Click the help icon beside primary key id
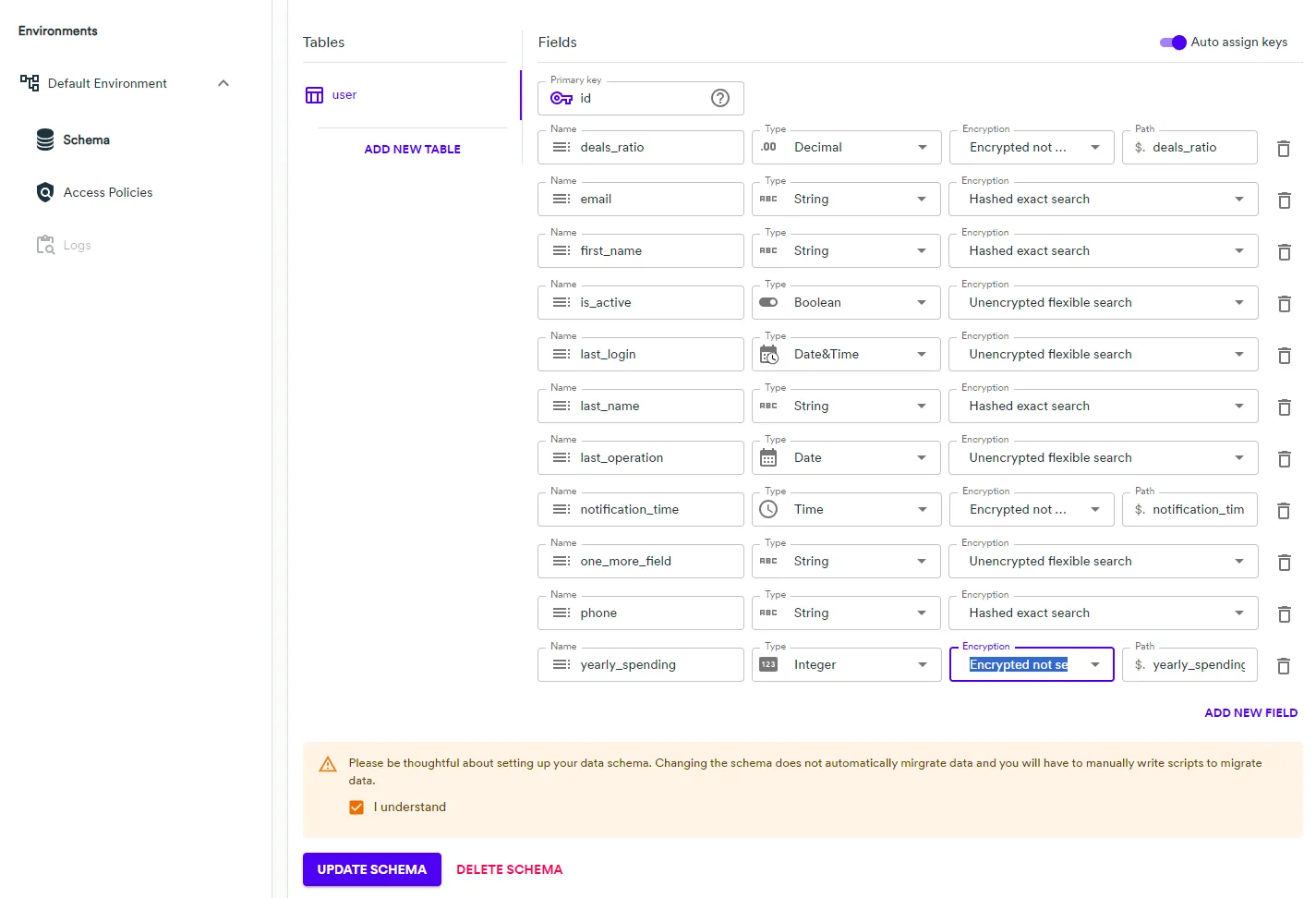Image resolution: width=1316 pixels, height=898 pixels. click(x=720, y=98)
